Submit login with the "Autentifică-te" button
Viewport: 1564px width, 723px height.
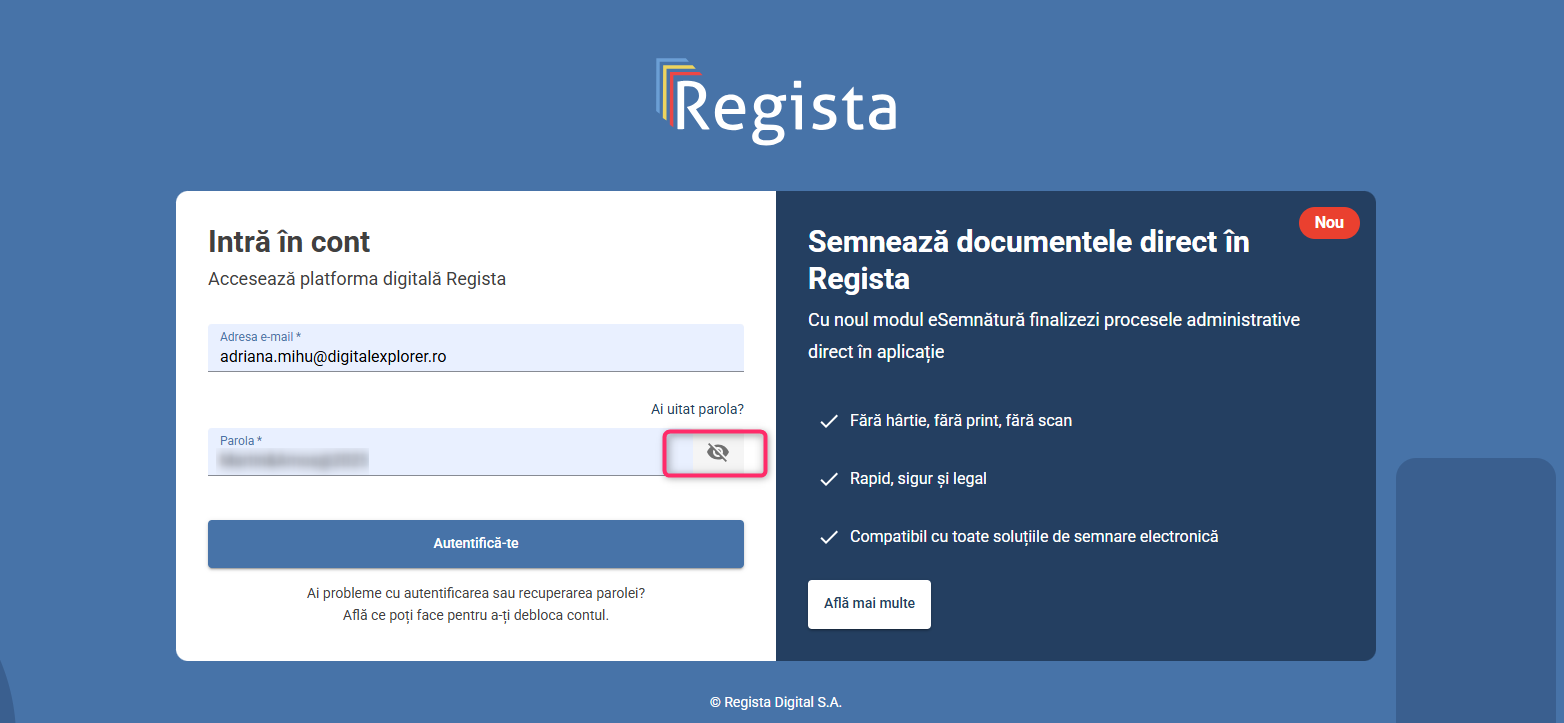pyautogui.click(x=476, y=544)
